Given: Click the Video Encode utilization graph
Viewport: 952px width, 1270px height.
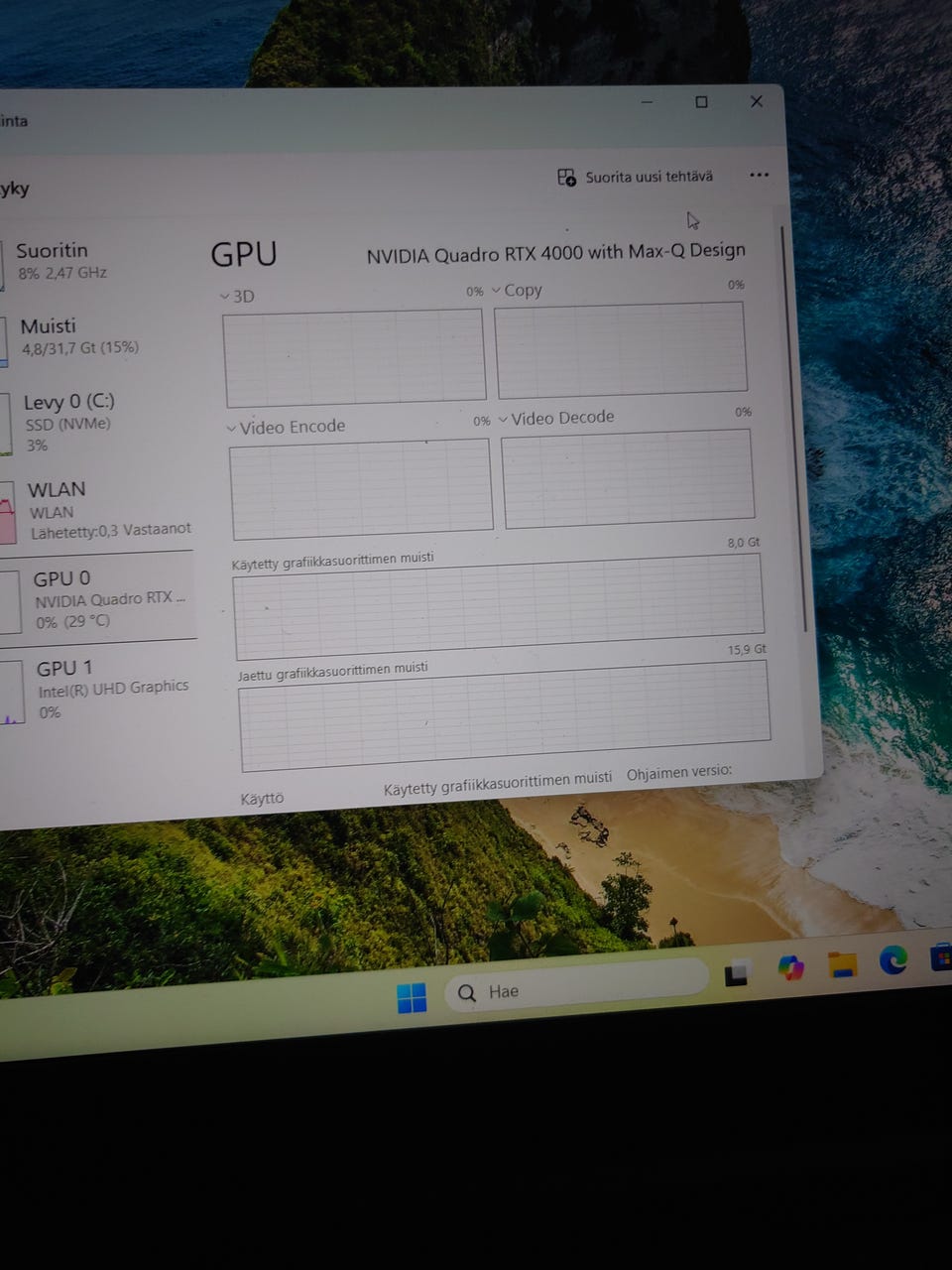Looking at the screenshot, I should pos(361,489).
